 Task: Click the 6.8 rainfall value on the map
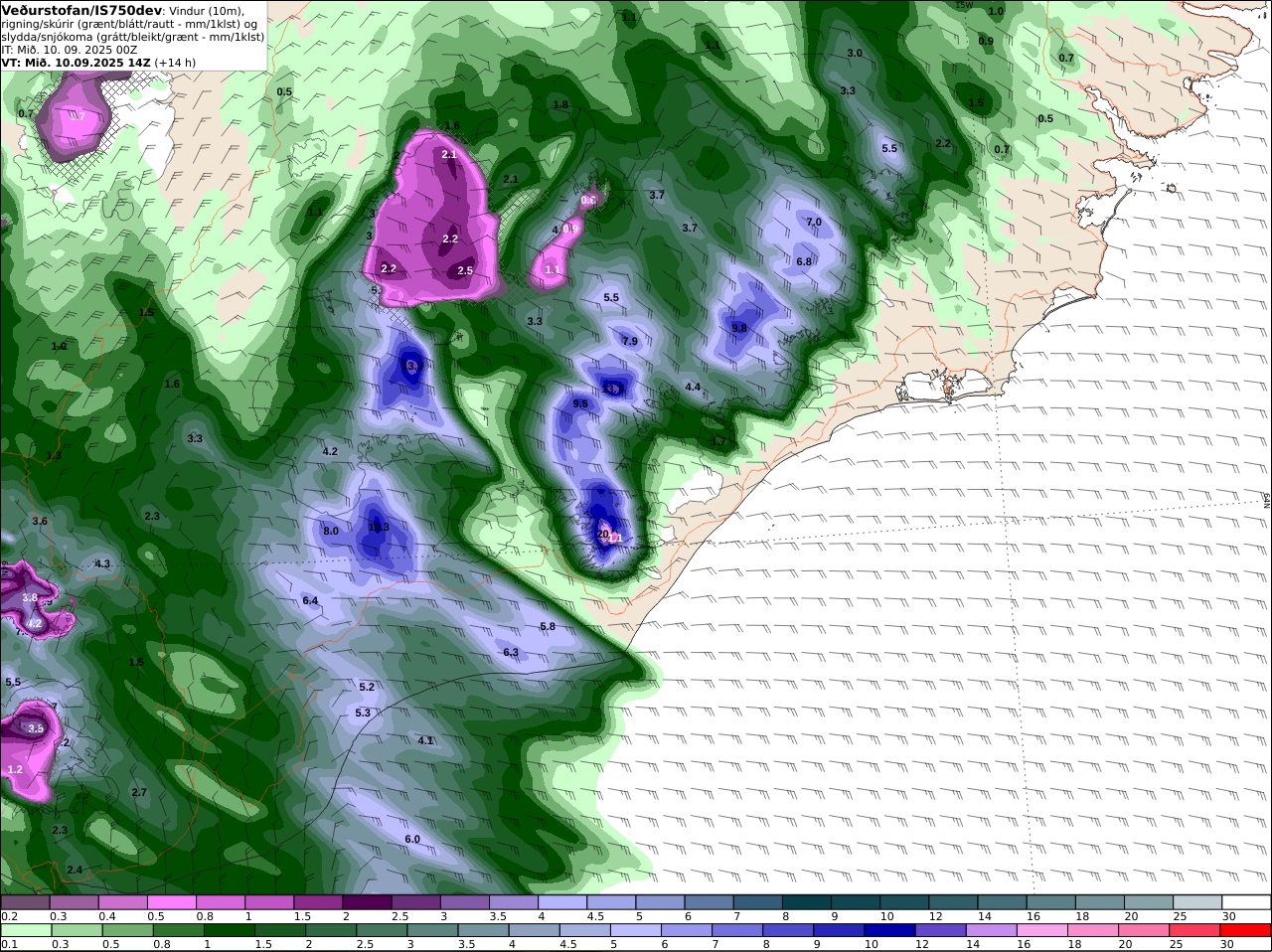coord(804,261)
